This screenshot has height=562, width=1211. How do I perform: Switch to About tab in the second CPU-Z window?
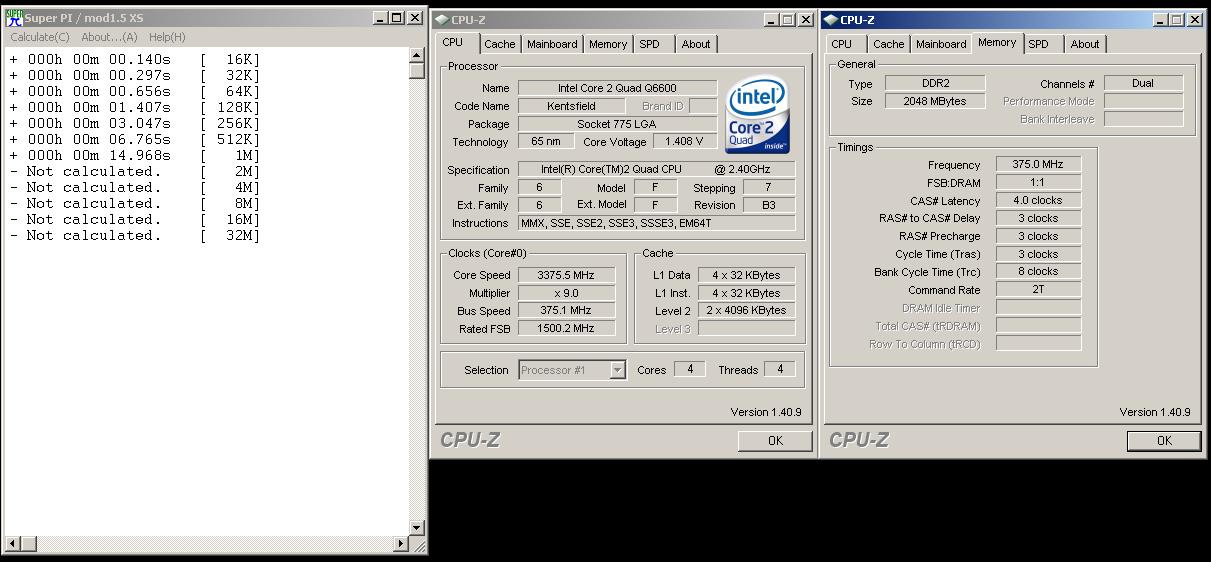(x=1085, y=44)
